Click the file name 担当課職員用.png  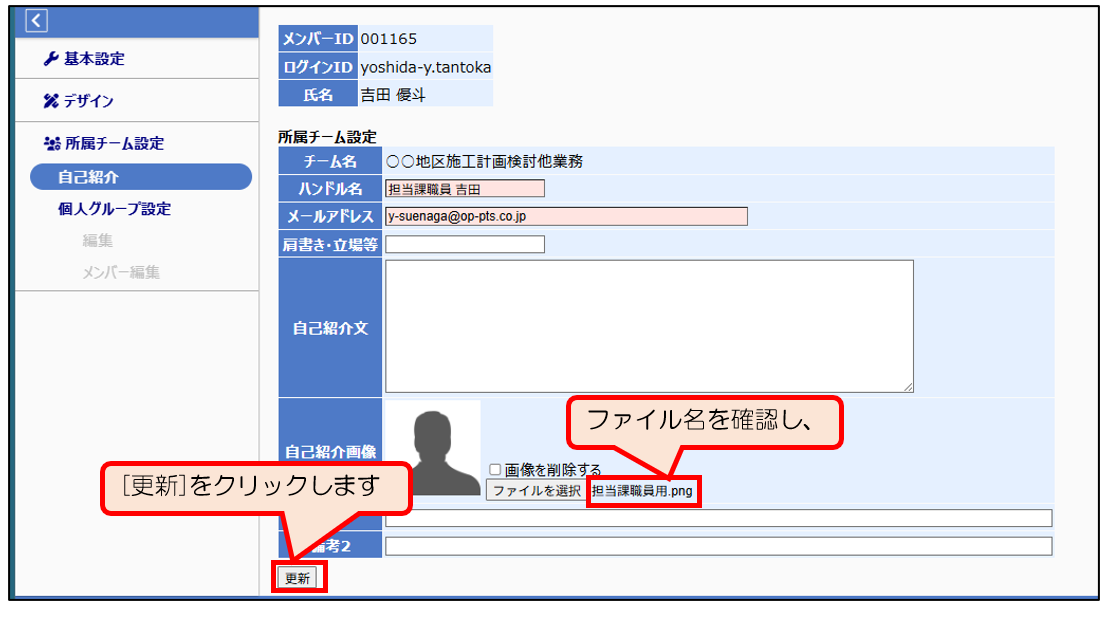pos(642,491)
